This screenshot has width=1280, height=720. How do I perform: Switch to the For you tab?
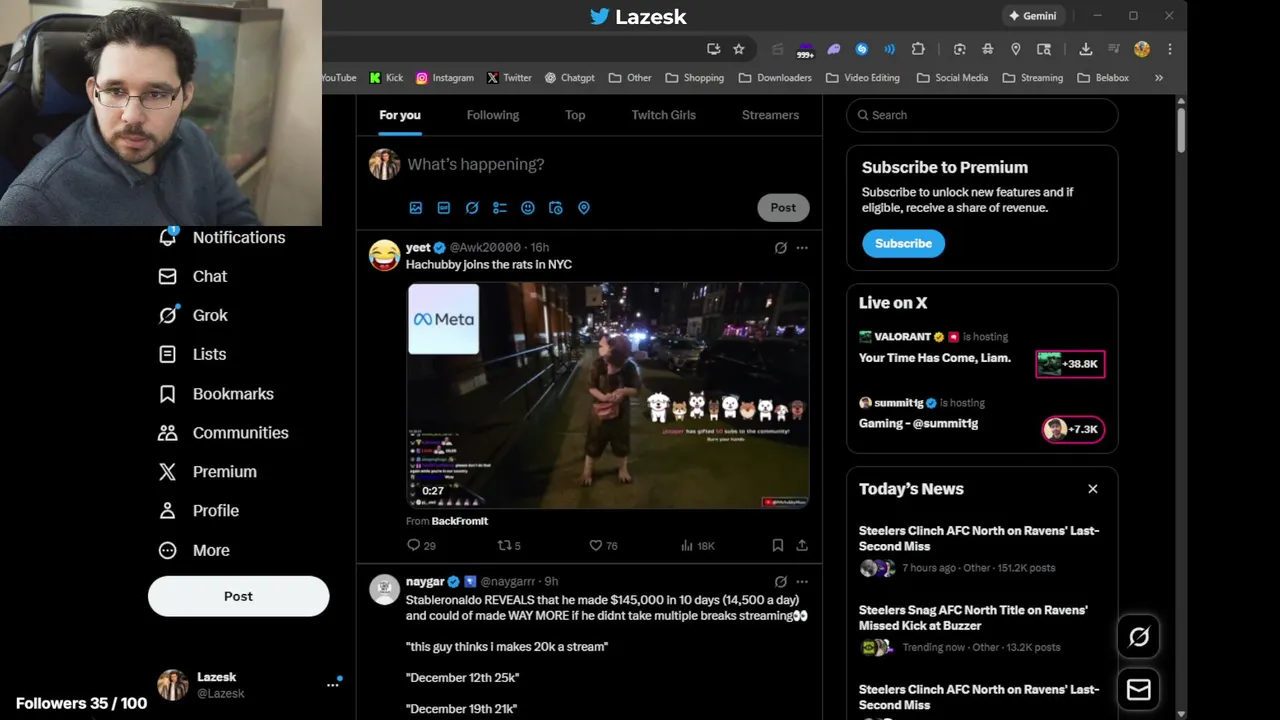pyautogui.click(x=400, y=115)
